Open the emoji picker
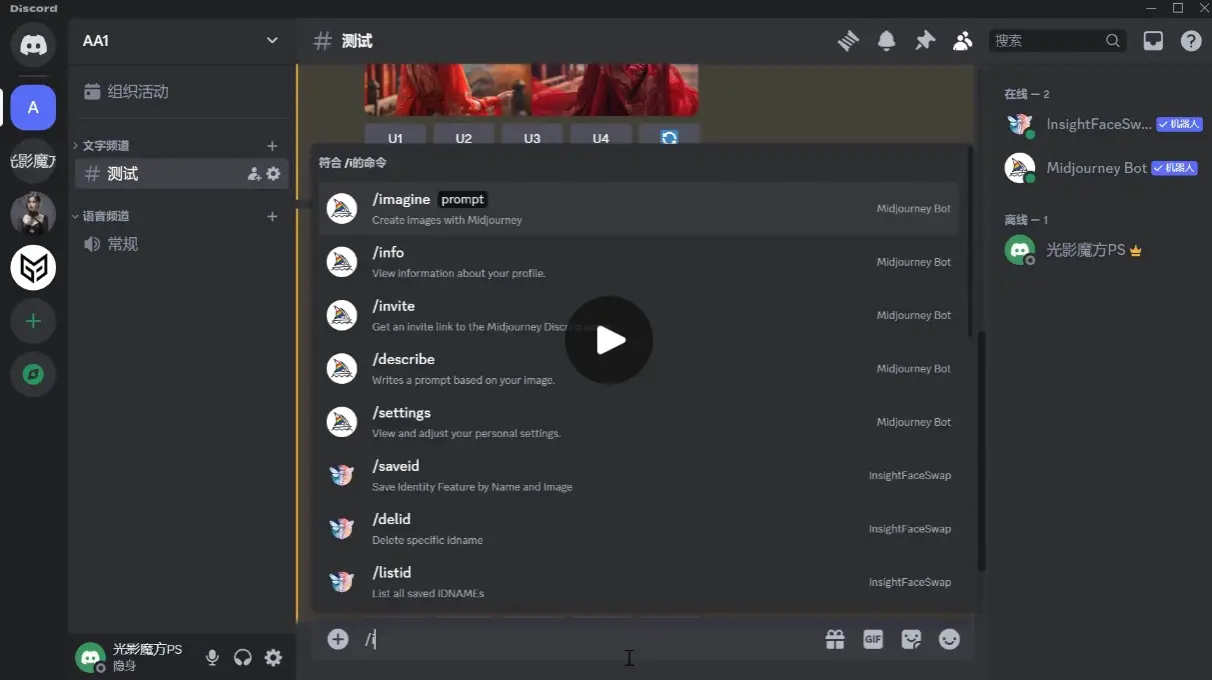This screenshot has height=680, width=1212. tap(949, 639)
